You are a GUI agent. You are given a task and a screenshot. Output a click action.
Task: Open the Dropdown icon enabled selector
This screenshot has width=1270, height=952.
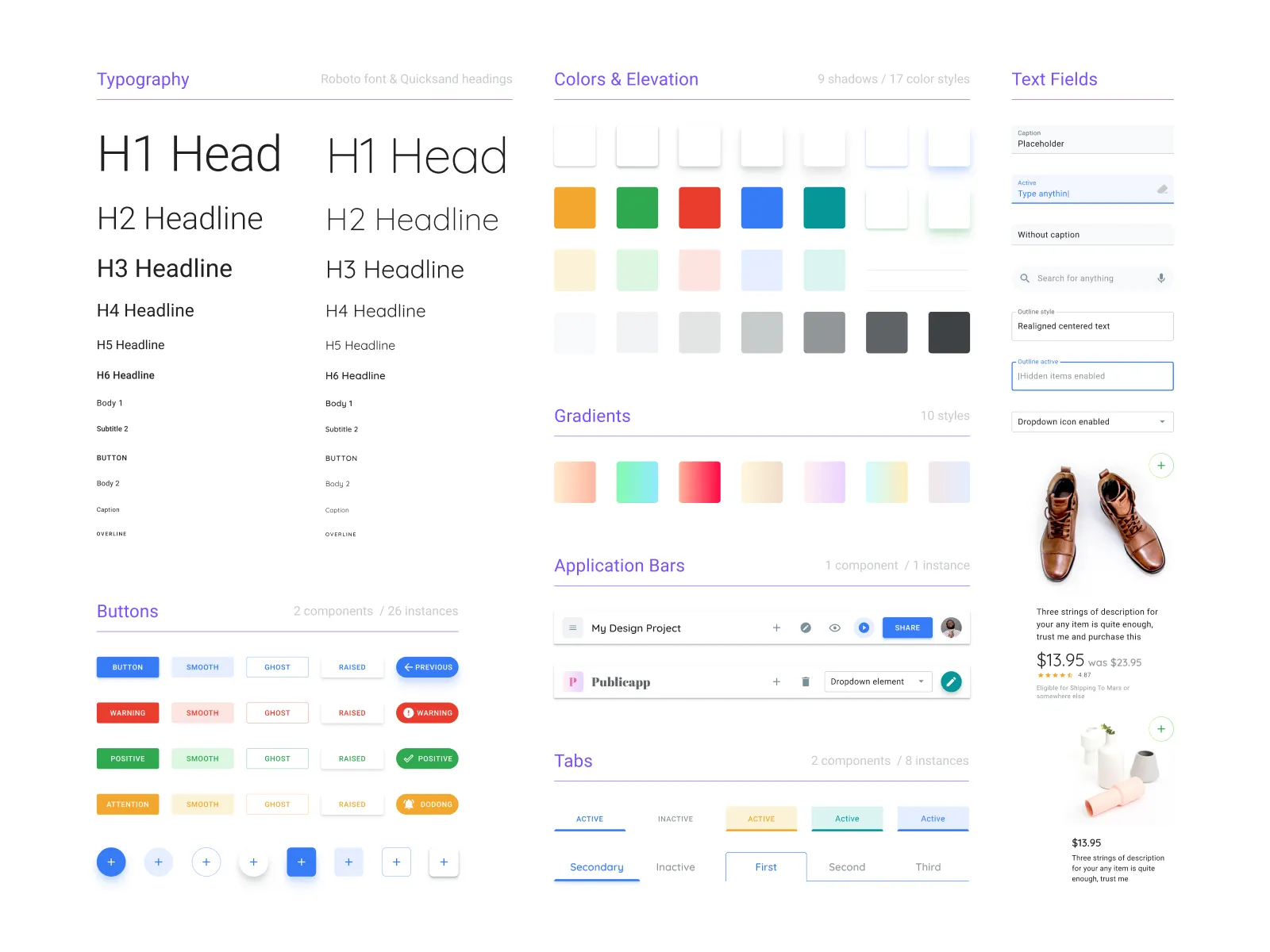(x=1092, y=421)
